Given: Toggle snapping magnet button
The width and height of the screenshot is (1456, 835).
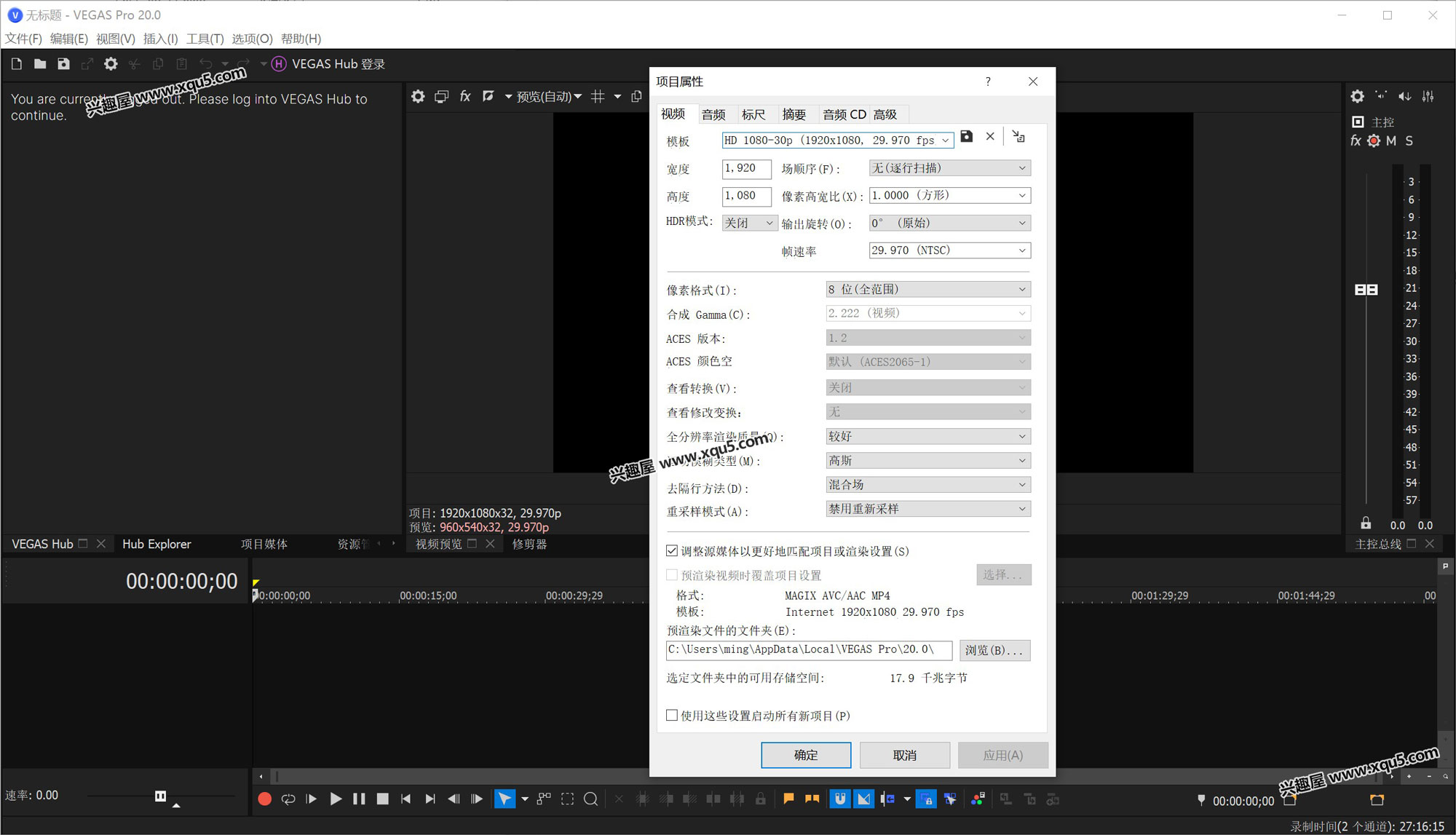Looking at the screenshot, I should point(840,799).
